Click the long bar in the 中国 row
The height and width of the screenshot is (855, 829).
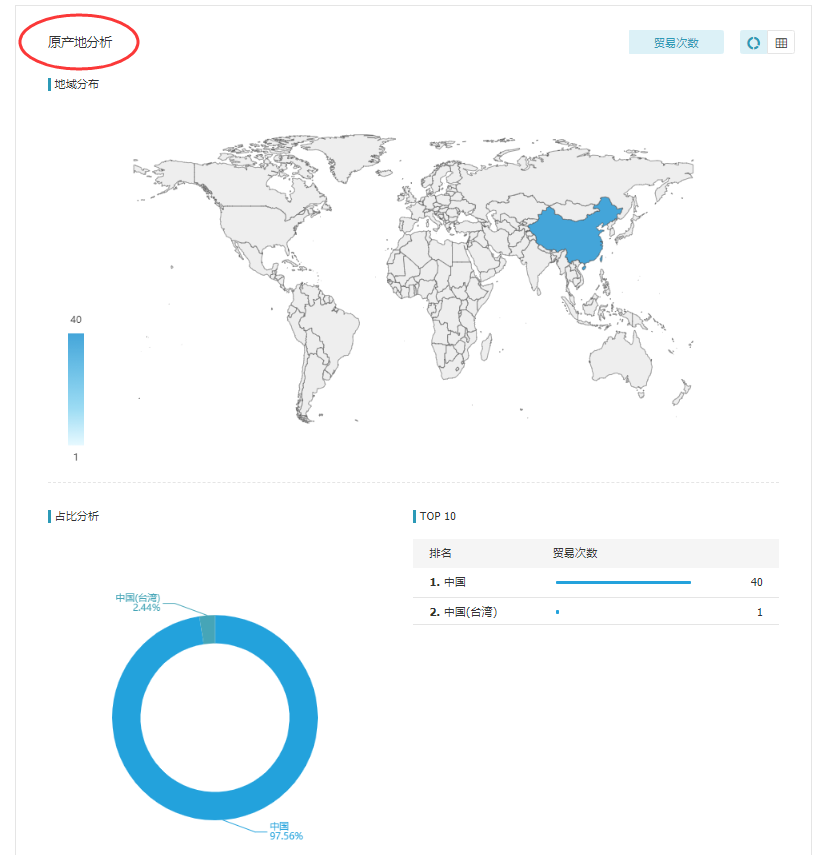pos(623,582)
